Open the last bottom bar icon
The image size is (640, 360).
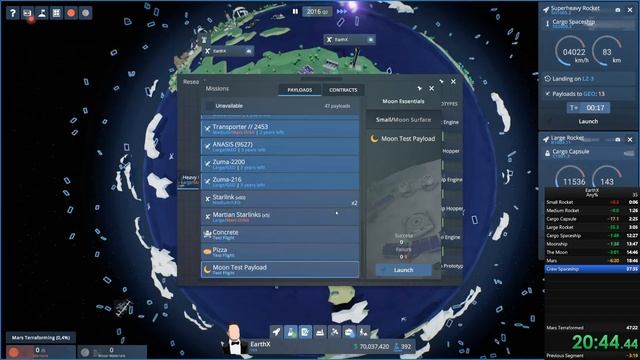[363, 332]
